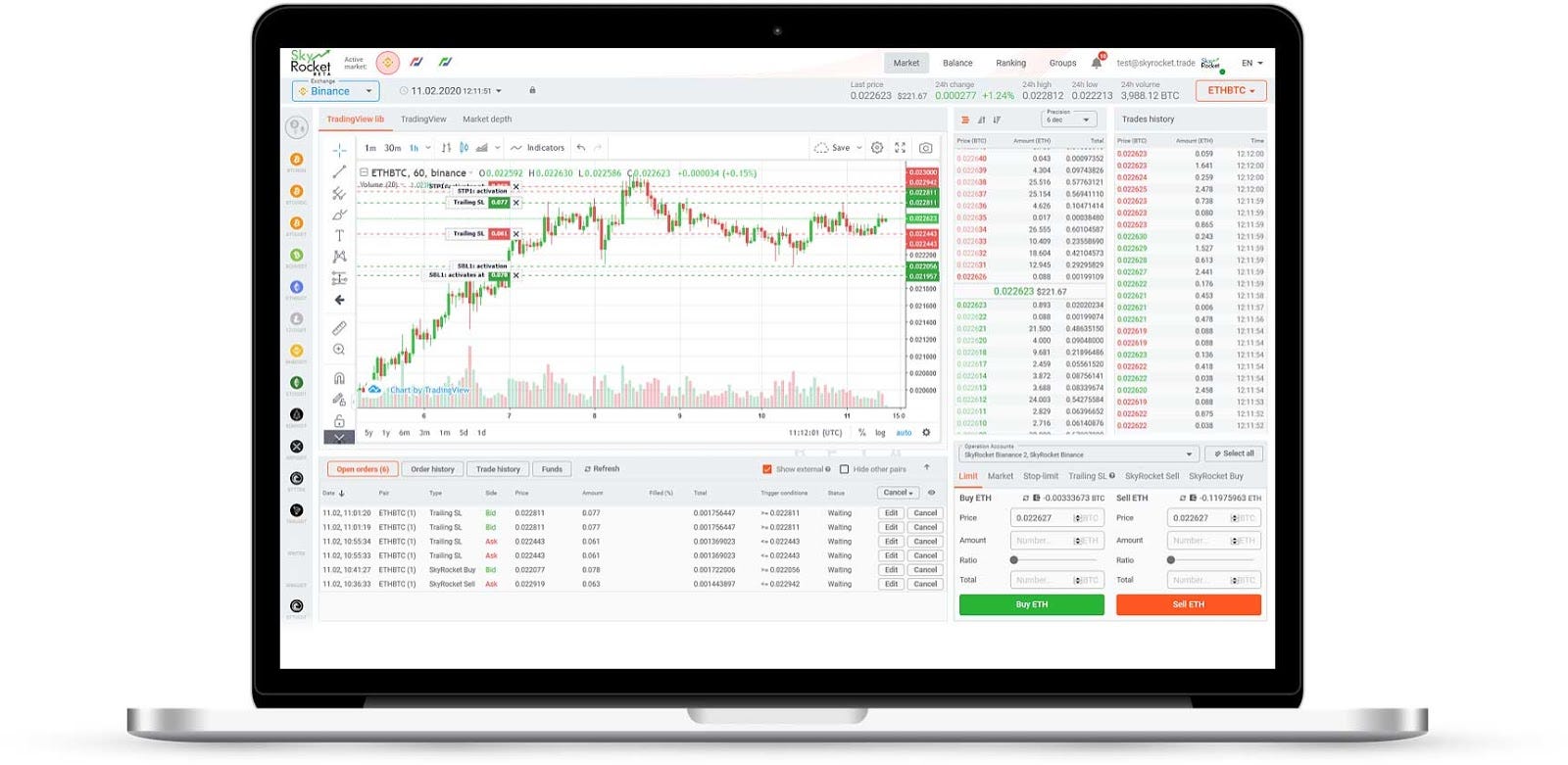The height and width of the screenshot is (765, 1568).
Task: Switch to bars chart style
Action: pyautogui.click(x=447, y=148)
